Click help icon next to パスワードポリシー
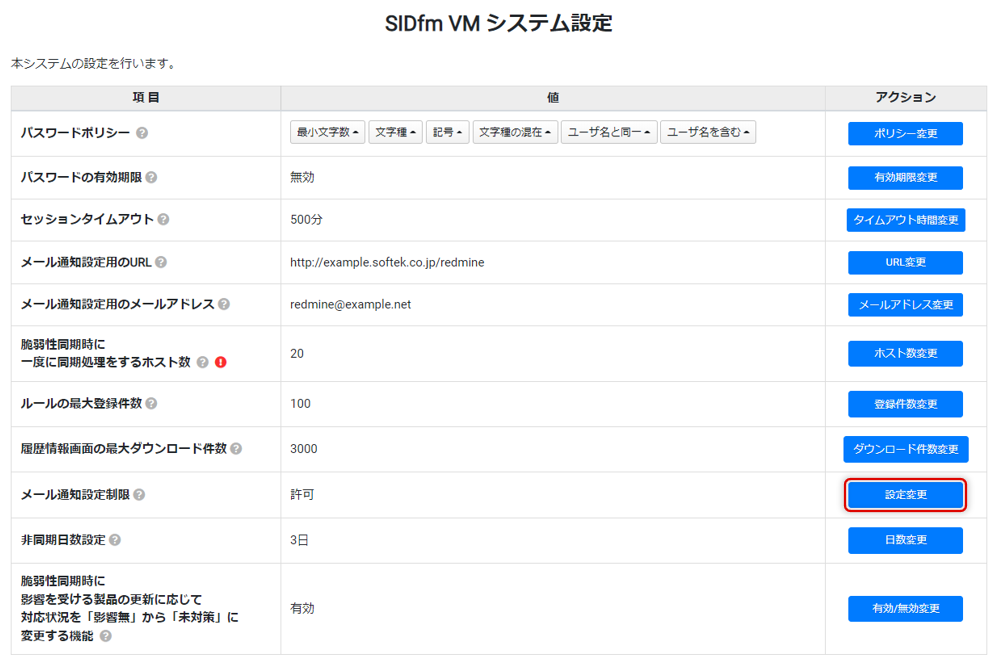Screen dimensions: 1000x669 point(142,133)
